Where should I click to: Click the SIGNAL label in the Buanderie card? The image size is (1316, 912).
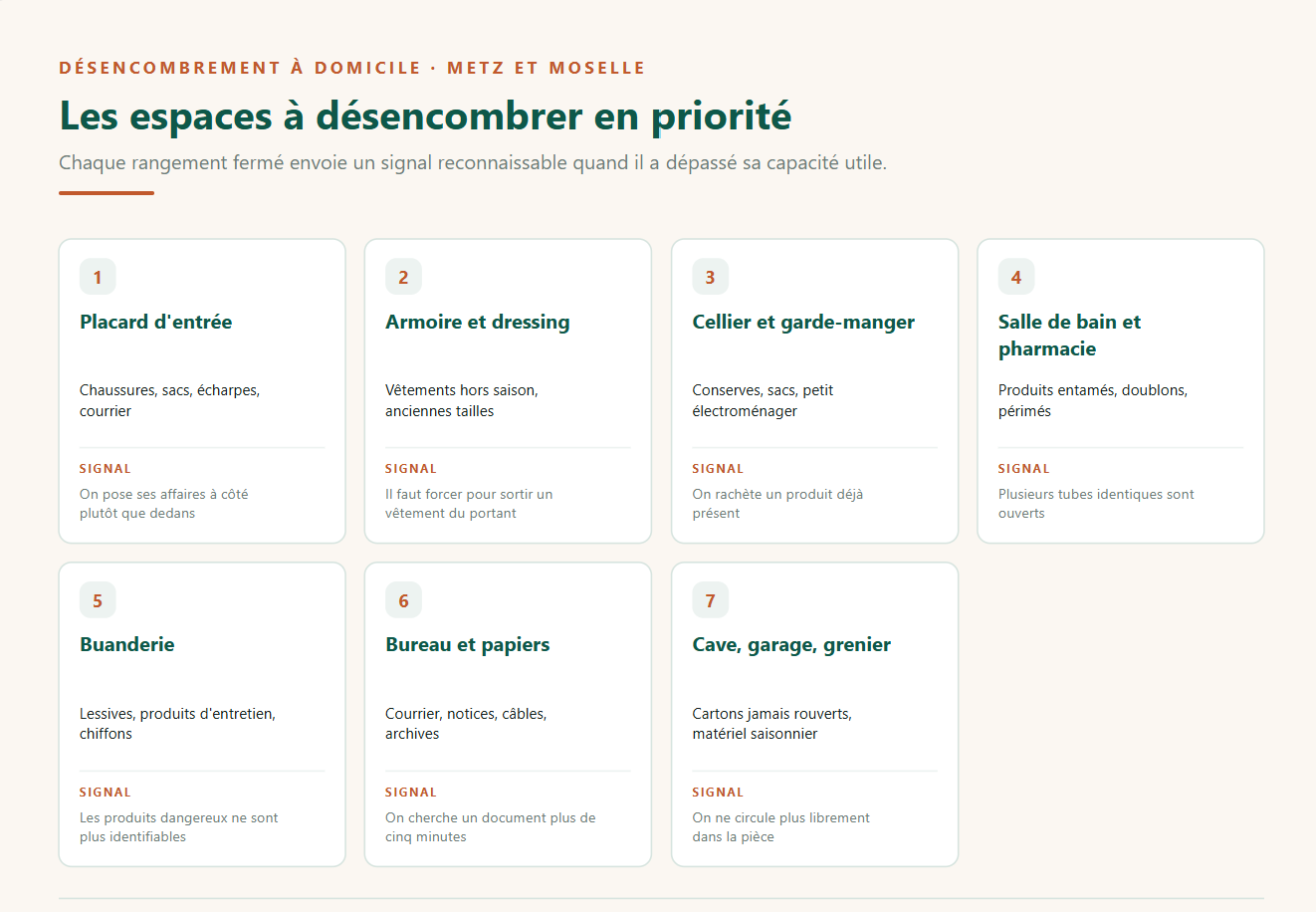106,793
